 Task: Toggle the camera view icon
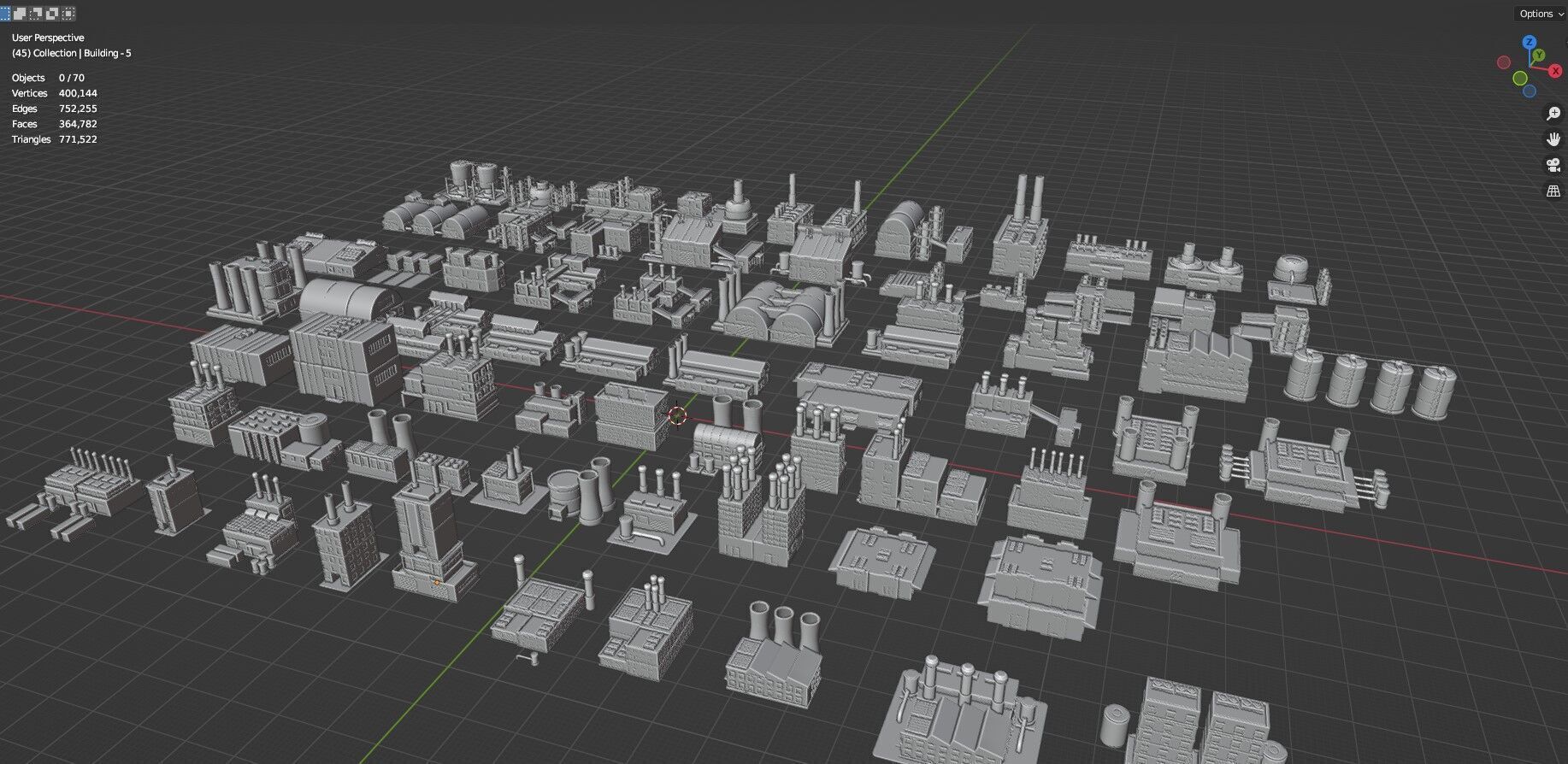click(1553, 165)
